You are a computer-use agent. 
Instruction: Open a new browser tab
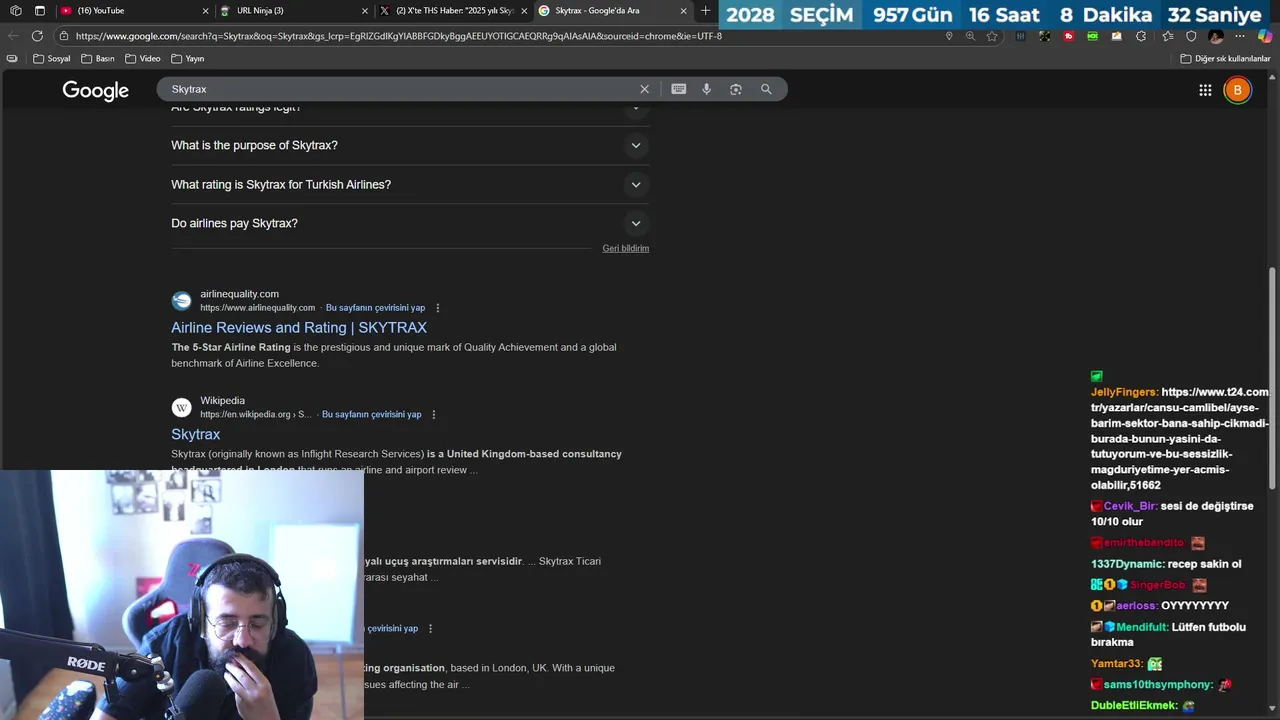pyautogui.click(x=705, y=11)
